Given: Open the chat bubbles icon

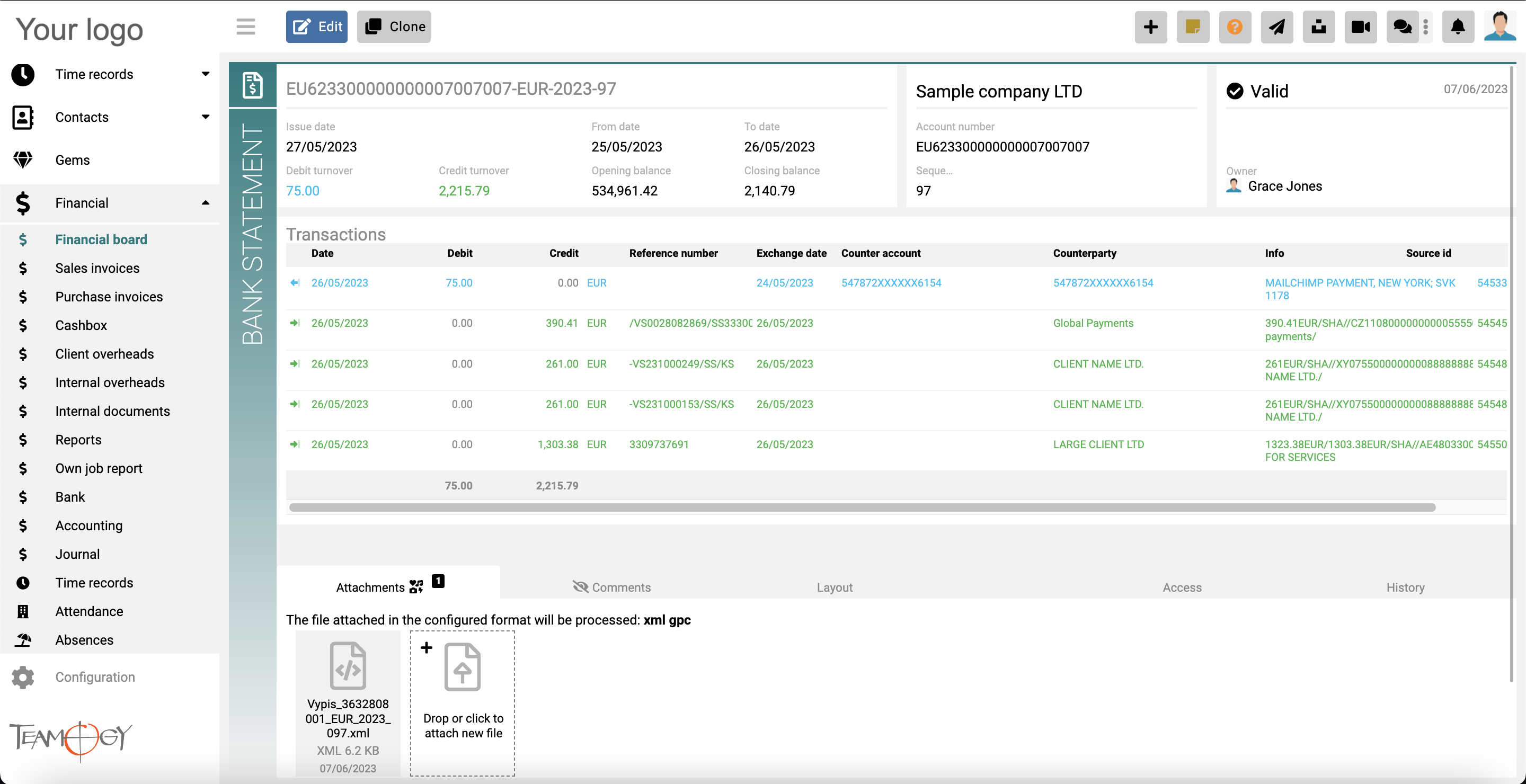Looking at the screenshot, I should [1402, 26].
